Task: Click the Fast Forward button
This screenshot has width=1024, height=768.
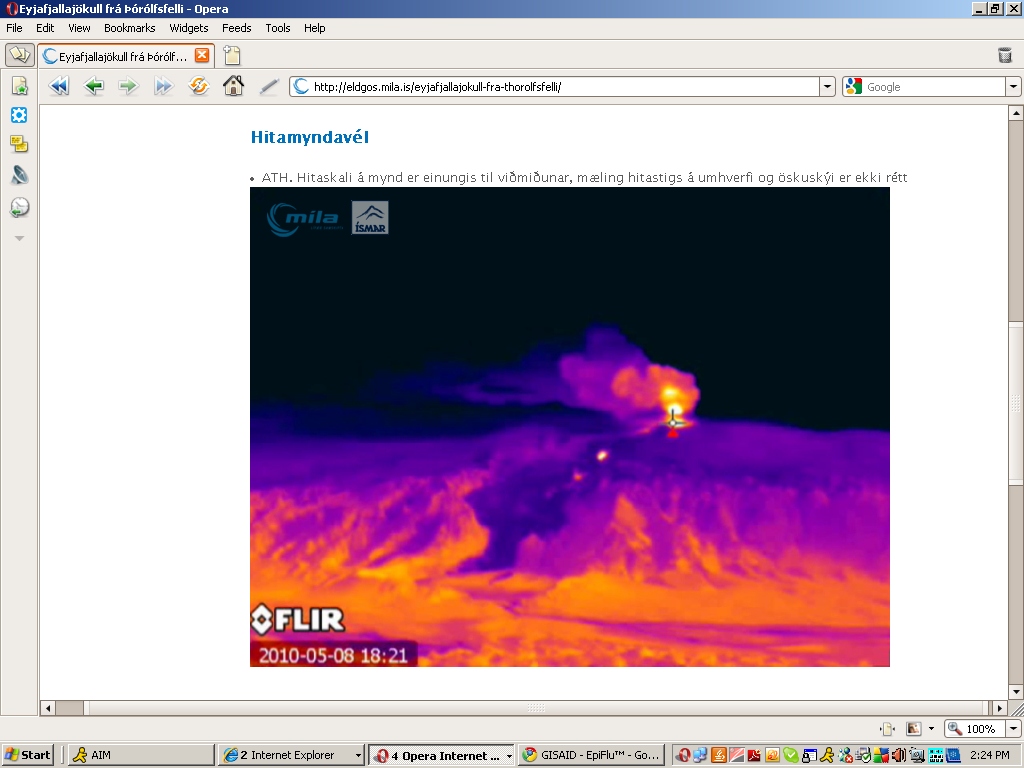Action: coord(163,86)
